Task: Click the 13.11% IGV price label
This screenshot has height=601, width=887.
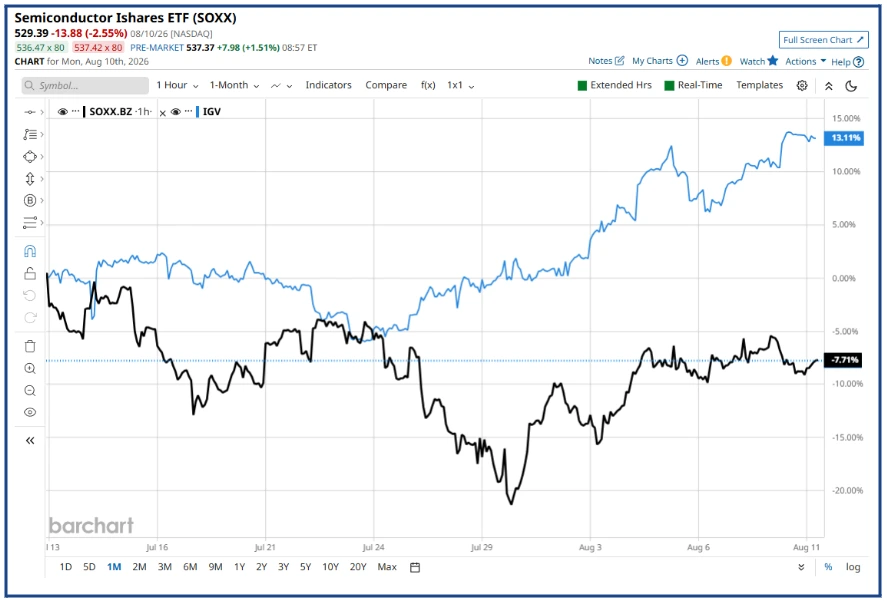Action: [844, 138]
